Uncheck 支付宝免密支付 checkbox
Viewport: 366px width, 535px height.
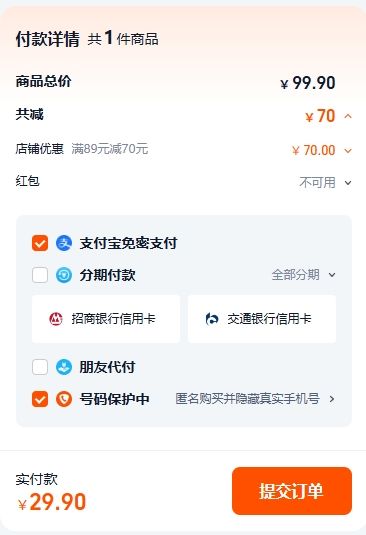tap(40, 244)
